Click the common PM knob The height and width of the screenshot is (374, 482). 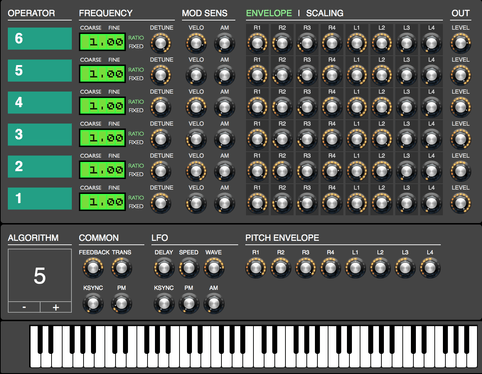121,304
